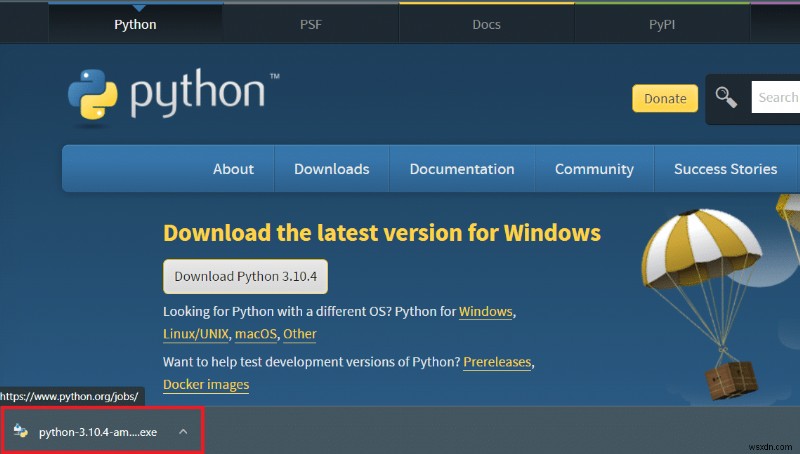Focus the Search input field
This screenshot has height=454, width=800.
[x=776, y=97]
